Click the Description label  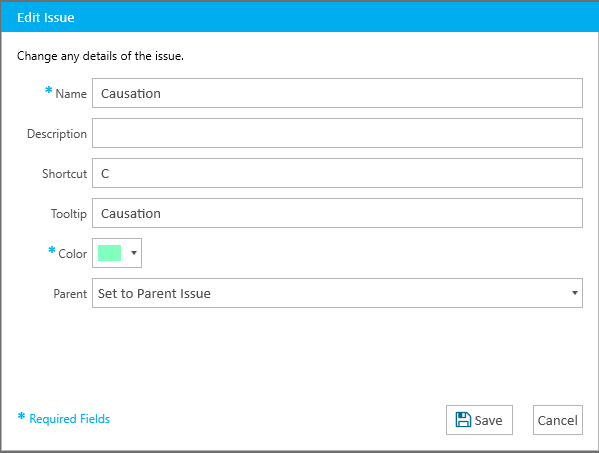click(57, 134)
